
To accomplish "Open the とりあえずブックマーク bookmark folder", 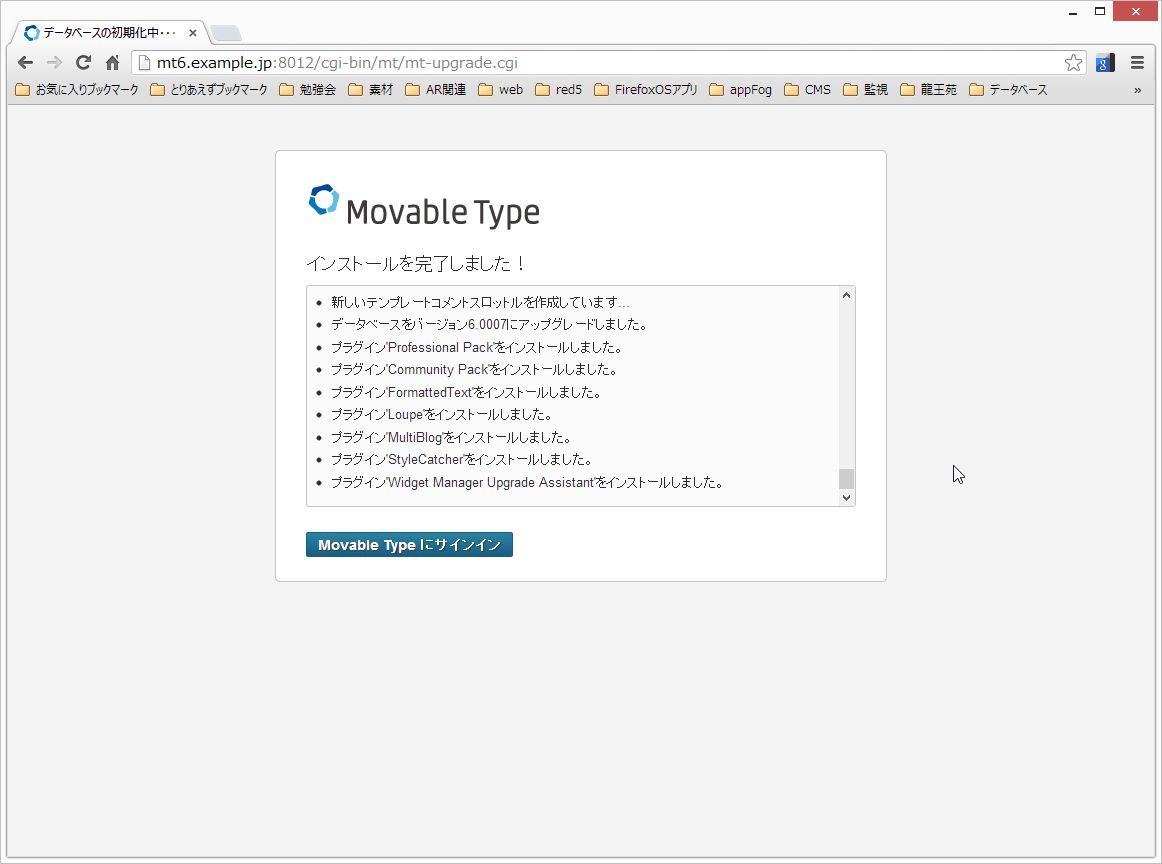I will click(209, 90).
